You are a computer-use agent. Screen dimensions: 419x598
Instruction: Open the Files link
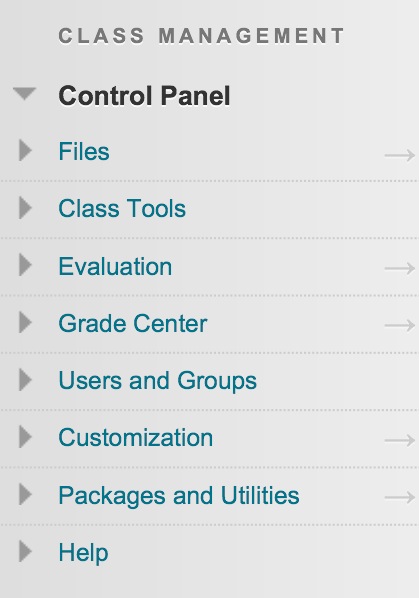[x=84, y=151]
